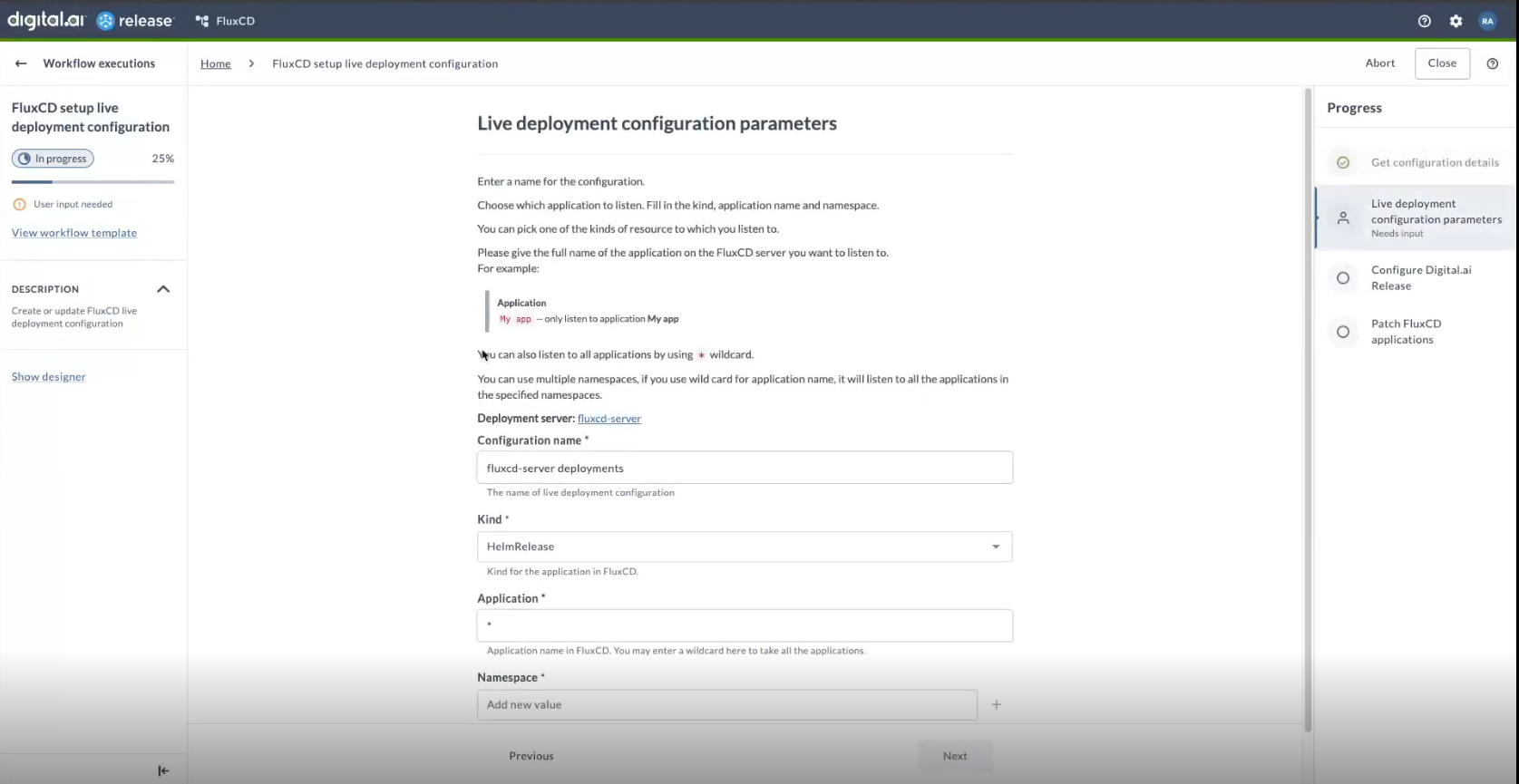Click user icon for Live deployment configuration step

tap(1343, 218)
